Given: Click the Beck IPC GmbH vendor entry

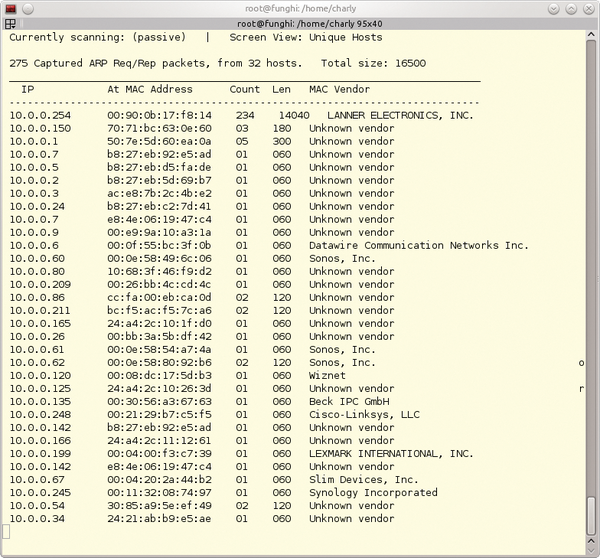Looking at the screenshot, I should 349,401.
